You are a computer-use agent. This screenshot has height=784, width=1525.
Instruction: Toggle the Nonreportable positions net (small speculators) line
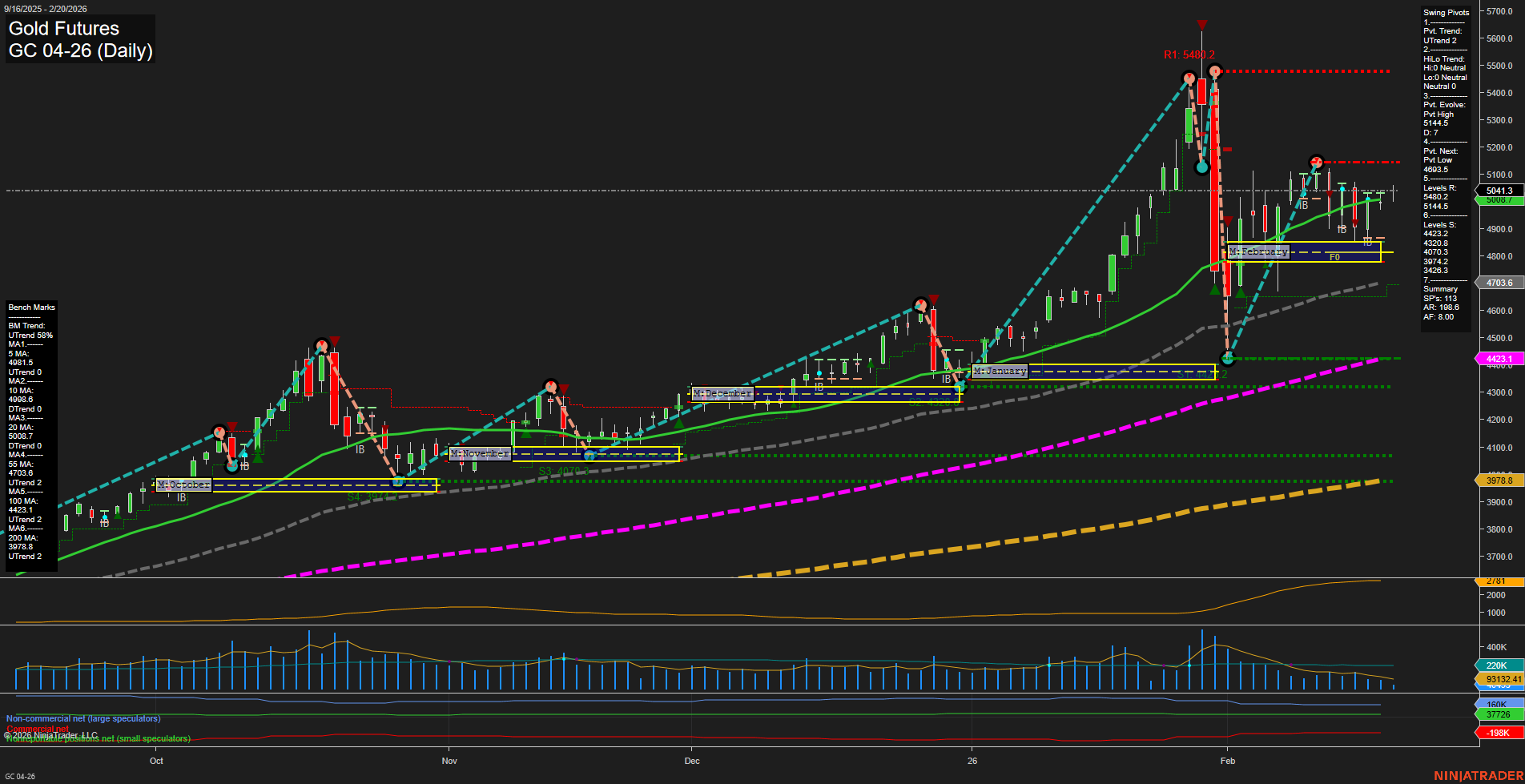[98, 738]
